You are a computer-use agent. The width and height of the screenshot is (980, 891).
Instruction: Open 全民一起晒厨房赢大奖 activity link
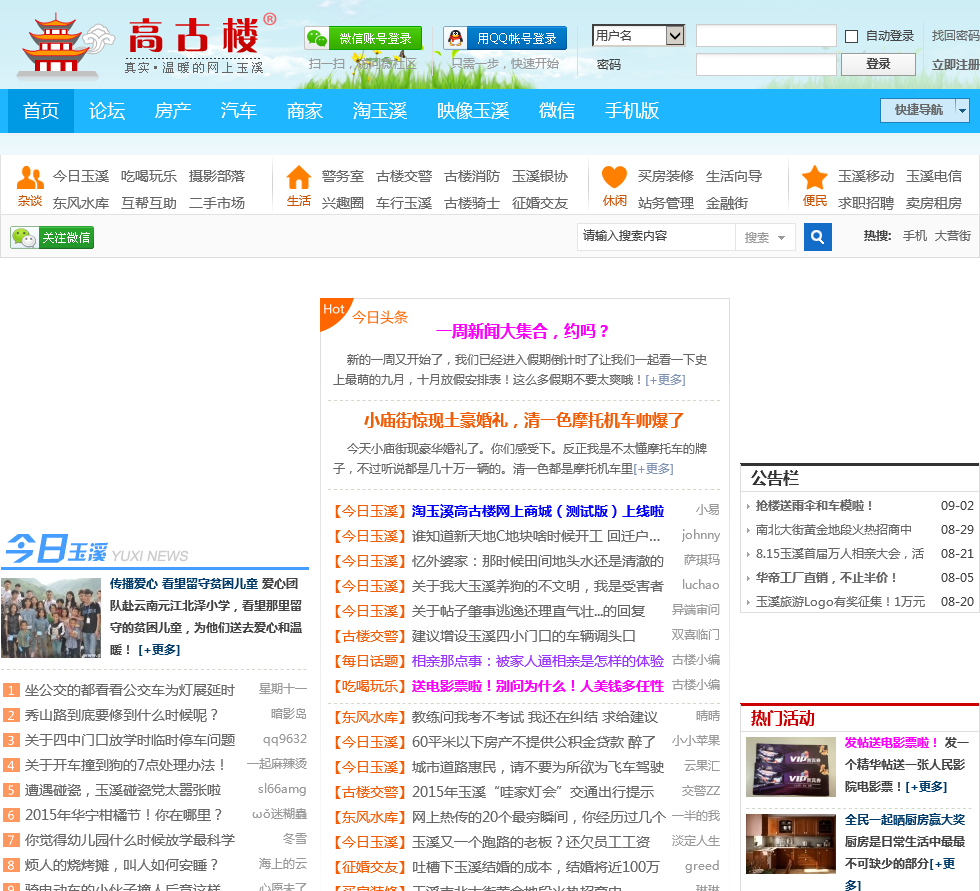click(x=905, y=820)
